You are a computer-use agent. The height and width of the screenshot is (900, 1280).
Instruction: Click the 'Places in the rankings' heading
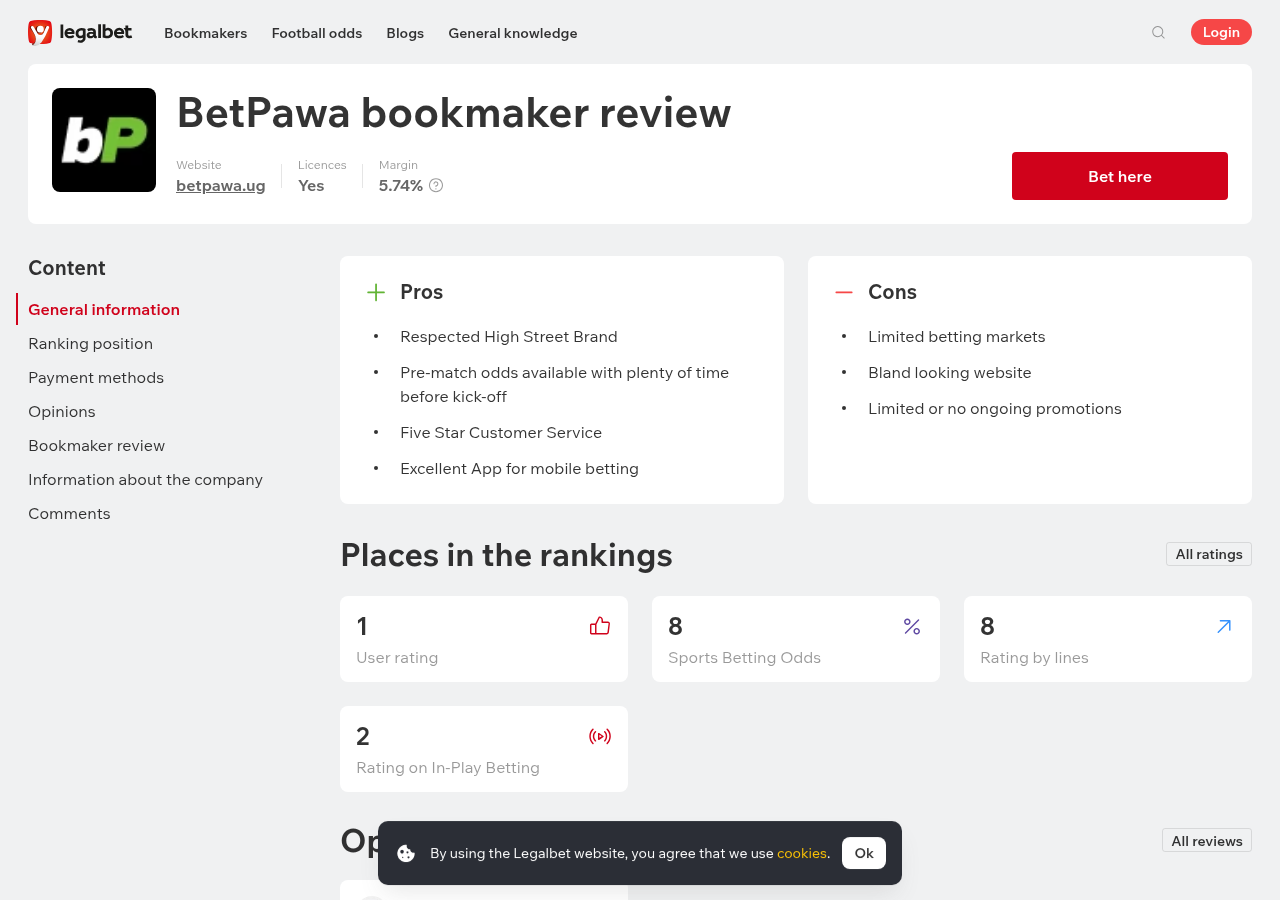pyautogui.click(x=506, y=554)
